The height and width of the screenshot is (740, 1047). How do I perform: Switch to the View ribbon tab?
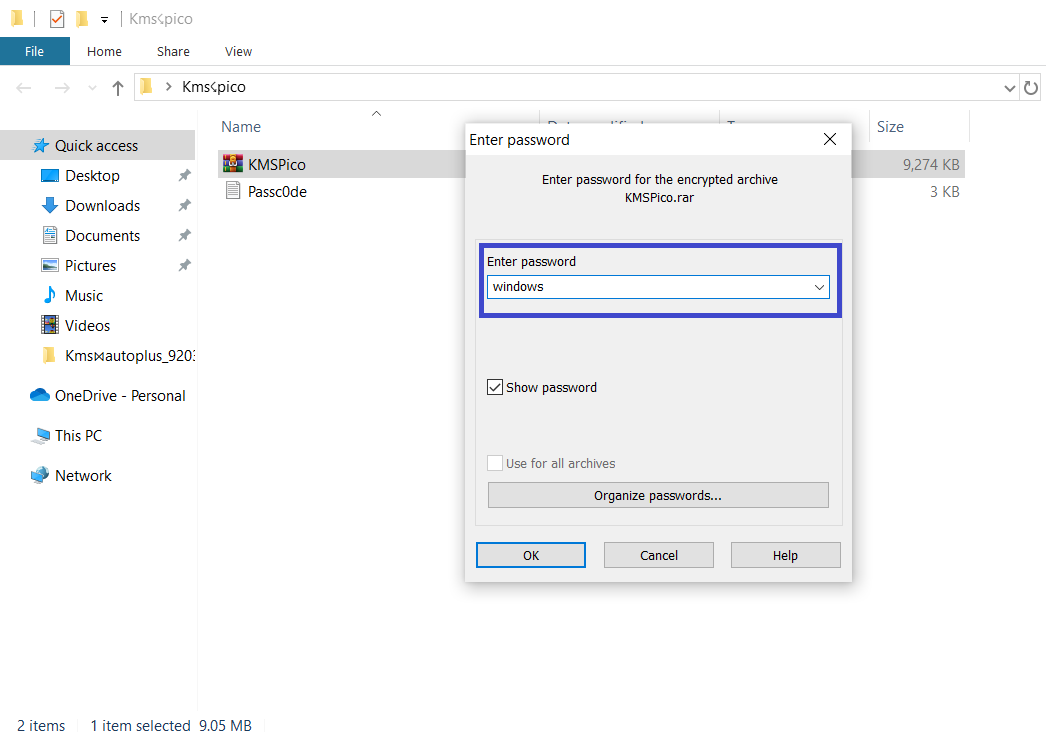coord(238,51)
